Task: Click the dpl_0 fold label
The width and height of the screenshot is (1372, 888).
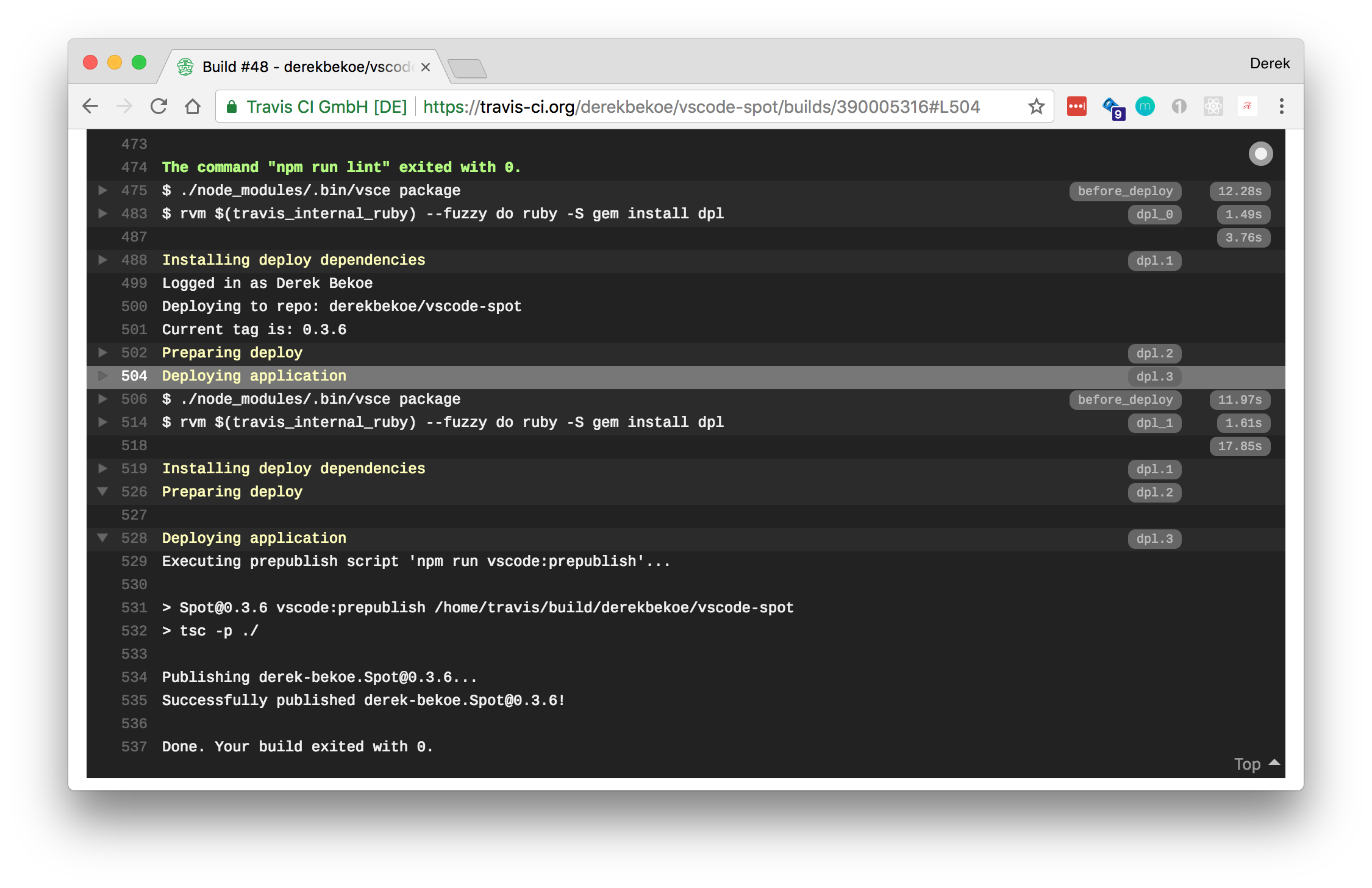Action: tap(1154, 214)
